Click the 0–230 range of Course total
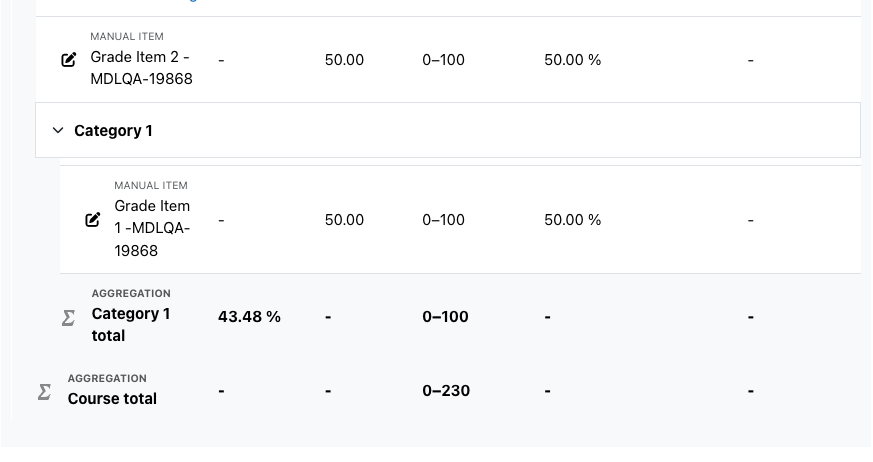This screenshot has height=462, width=873. tap(446, 391)
